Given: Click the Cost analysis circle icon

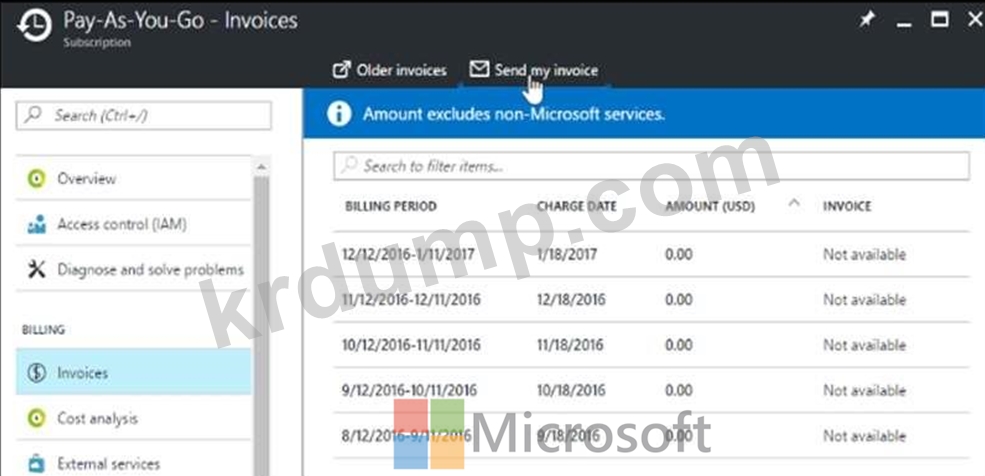Looking at the screenshot, I should tap(36, 418).
